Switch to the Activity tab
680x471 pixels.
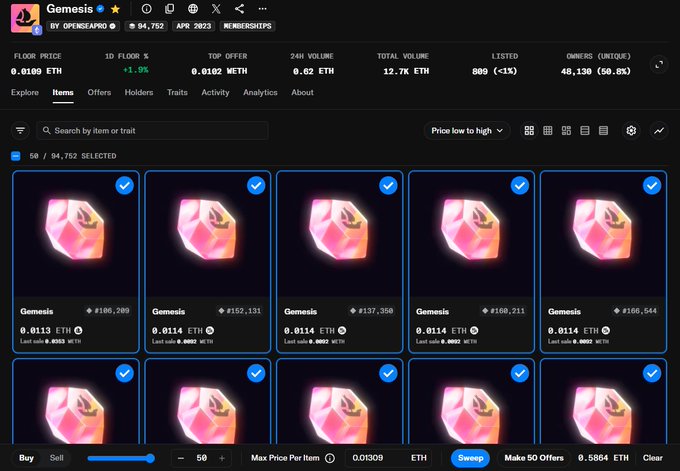click(215, 92)
